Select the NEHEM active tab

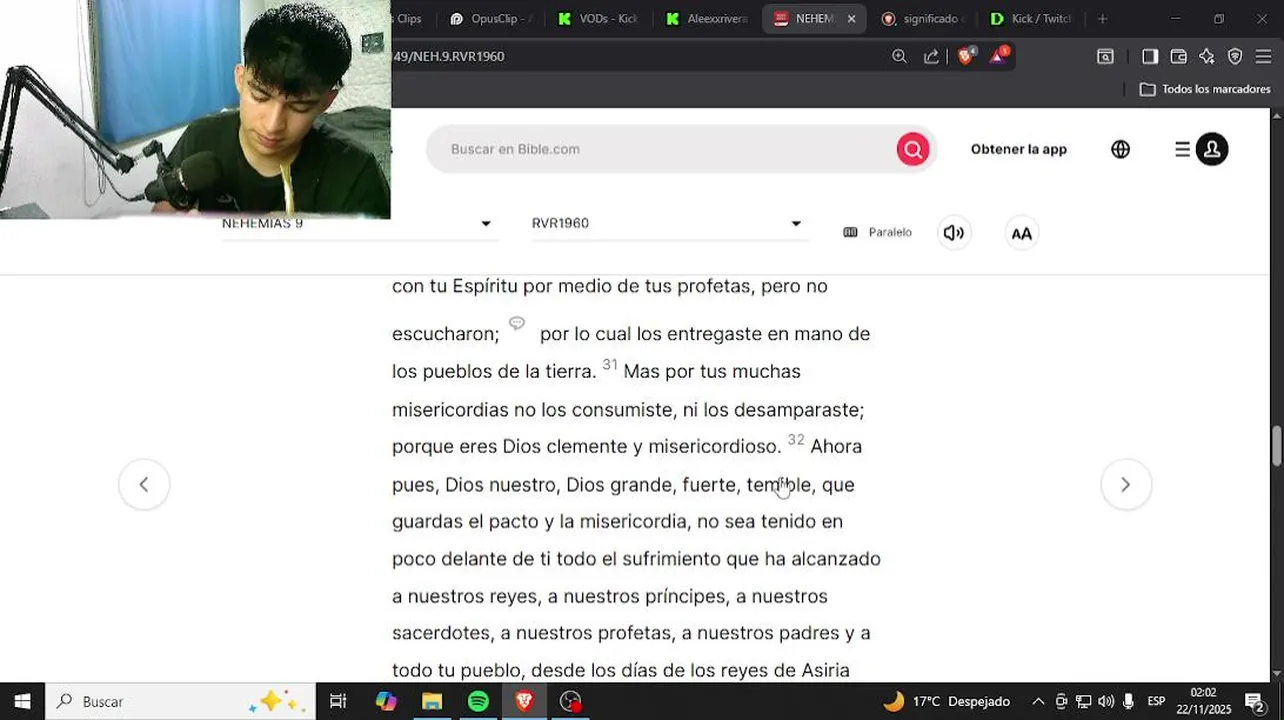805,19
